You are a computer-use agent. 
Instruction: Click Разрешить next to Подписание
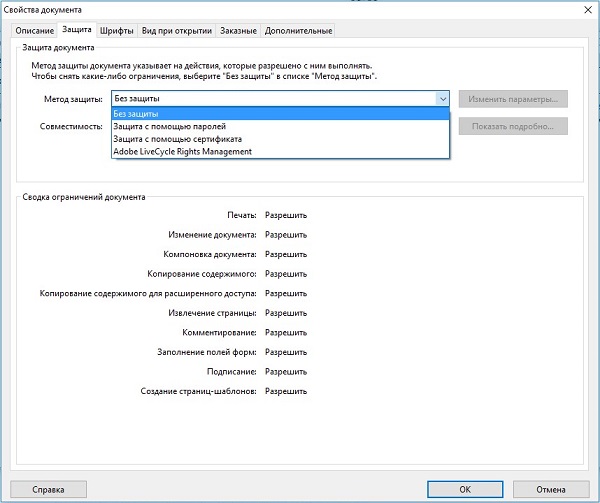pos(286,371)
